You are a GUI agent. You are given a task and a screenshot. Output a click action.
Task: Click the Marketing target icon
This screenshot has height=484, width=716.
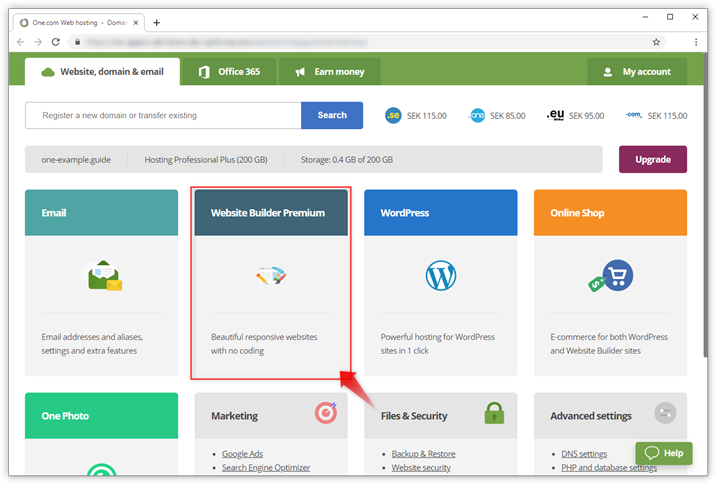326,412
